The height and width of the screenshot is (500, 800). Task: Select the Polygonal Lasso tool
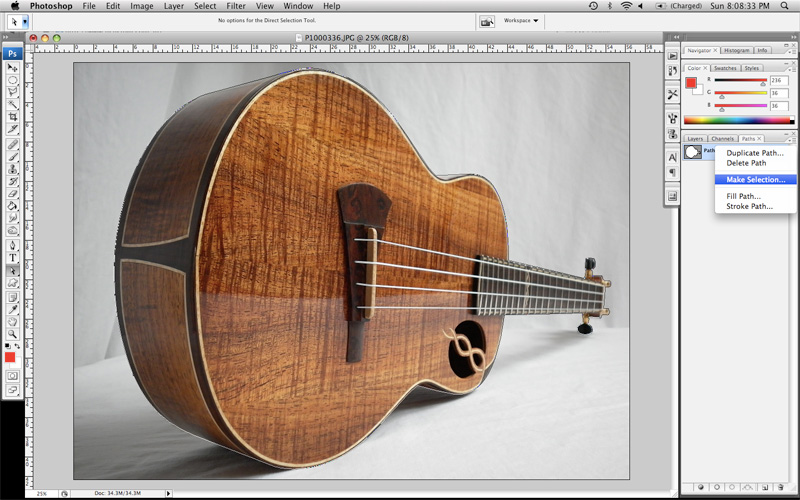click(13, 92)
